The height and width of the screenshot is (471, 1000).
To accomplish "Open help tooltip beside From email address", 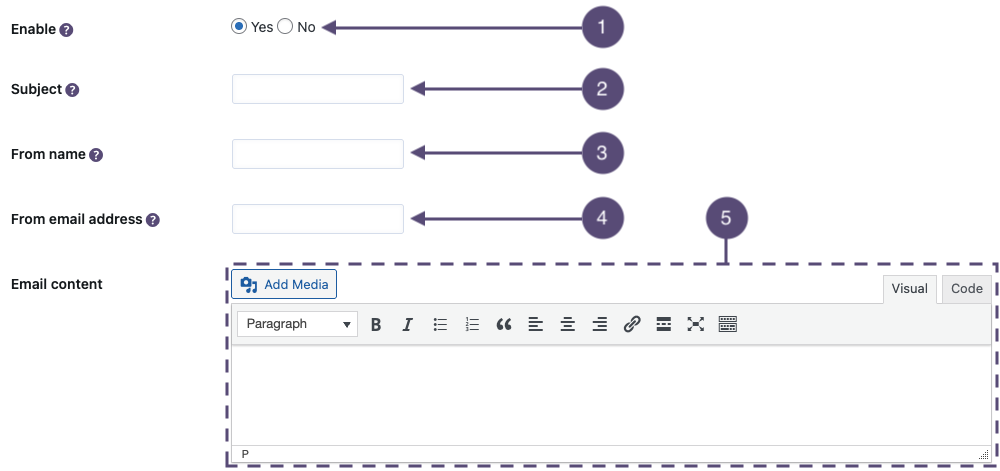I will 153,220.
